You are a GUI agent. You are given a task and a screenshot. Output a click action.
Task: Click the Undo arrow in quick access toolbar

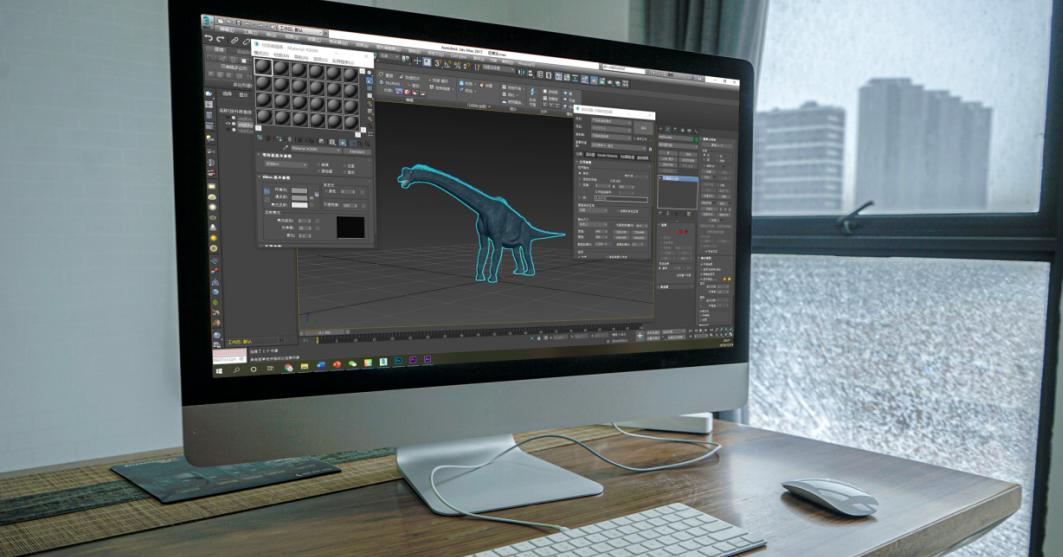[x=208, y=38]
